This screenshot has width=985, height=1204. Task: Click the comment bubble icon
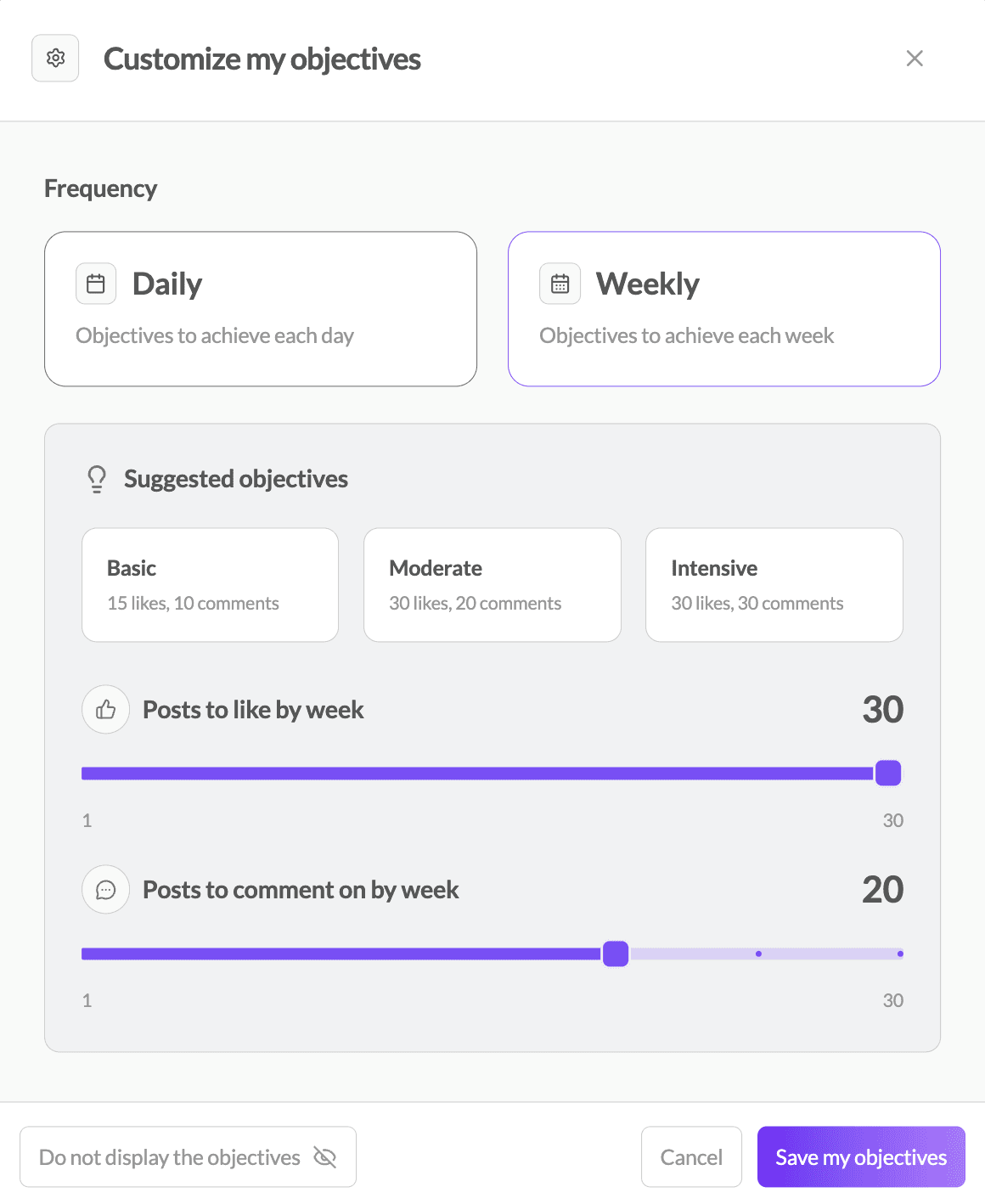point(105,890)
